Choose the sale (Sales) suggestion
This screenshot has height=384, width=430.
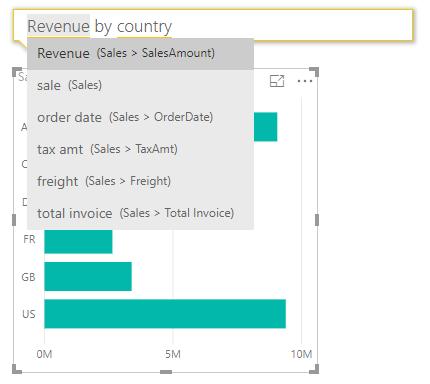(x=140, y=85)
